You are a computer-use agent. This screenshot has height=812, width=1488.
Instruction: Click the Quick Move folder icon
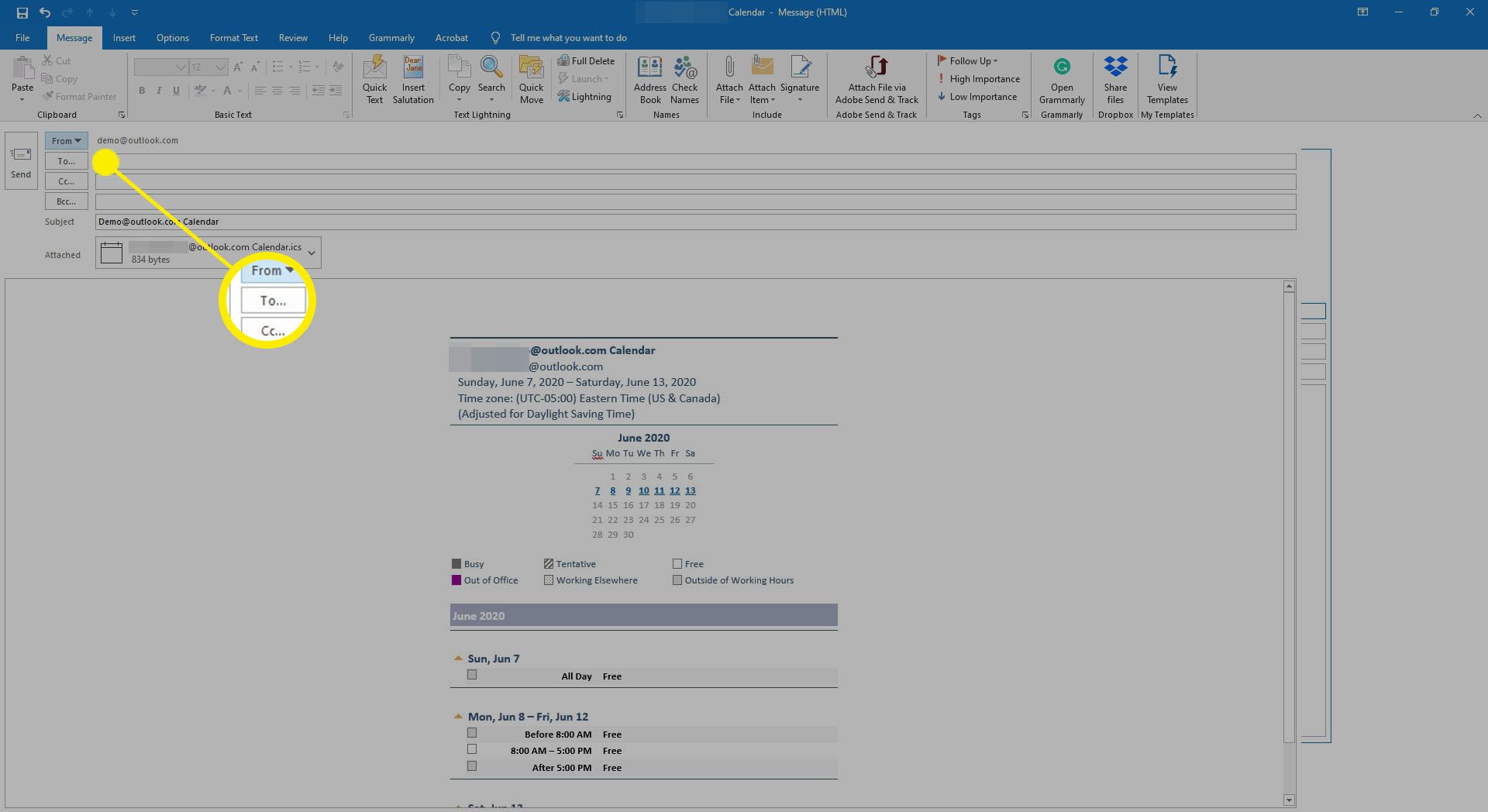[531, 67]
